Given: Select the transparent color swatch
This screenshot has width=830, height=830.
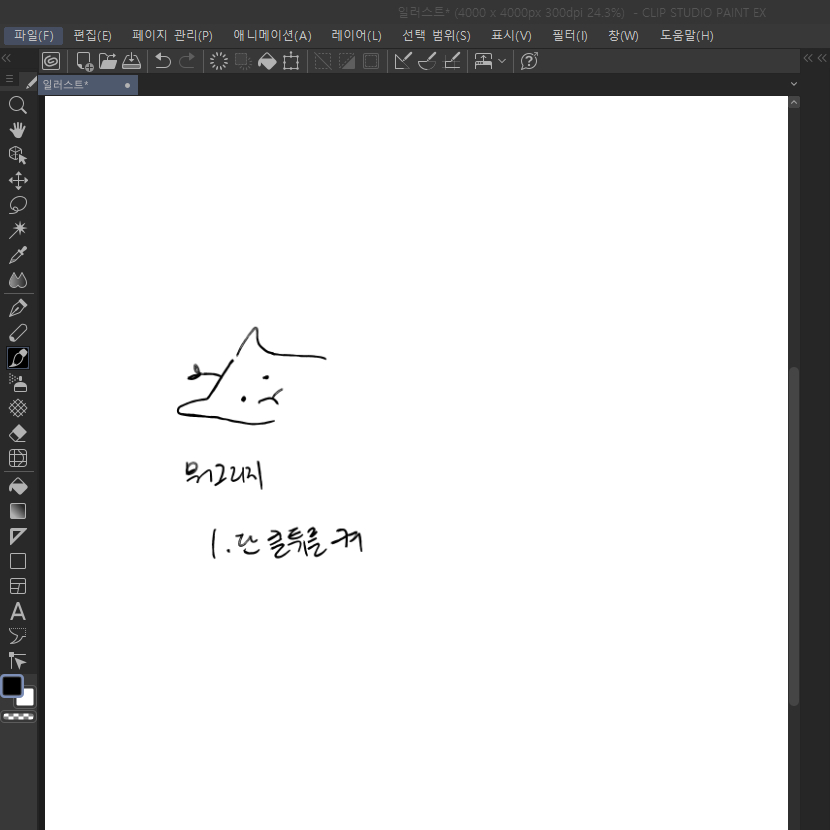Looking at the screenshot, I should pyautogui.click(x=18, y=716).
